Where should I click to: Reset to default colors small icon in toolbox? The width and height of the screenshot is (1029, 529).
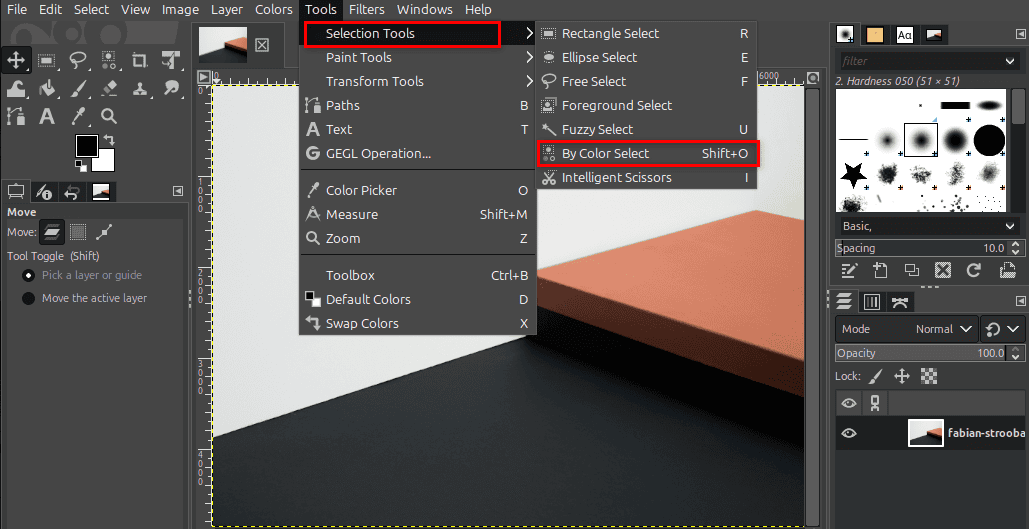(80, 165)
